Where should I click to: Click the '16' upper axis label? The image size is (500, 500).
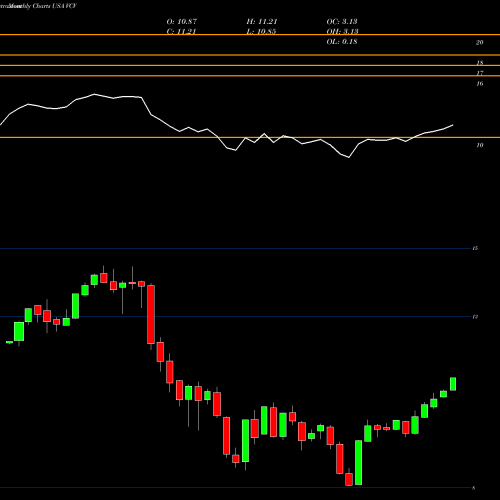[480, 83]
